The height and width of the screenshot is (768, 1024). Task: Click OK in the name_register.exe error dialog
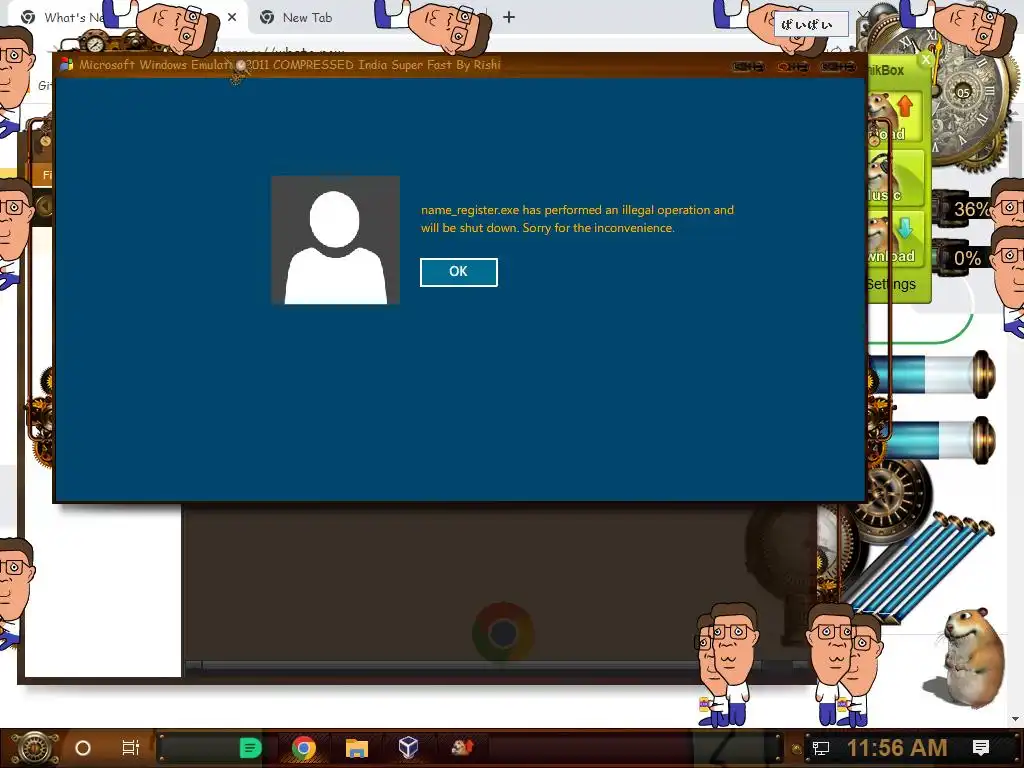pyautogui.click(x=458, y=272)
